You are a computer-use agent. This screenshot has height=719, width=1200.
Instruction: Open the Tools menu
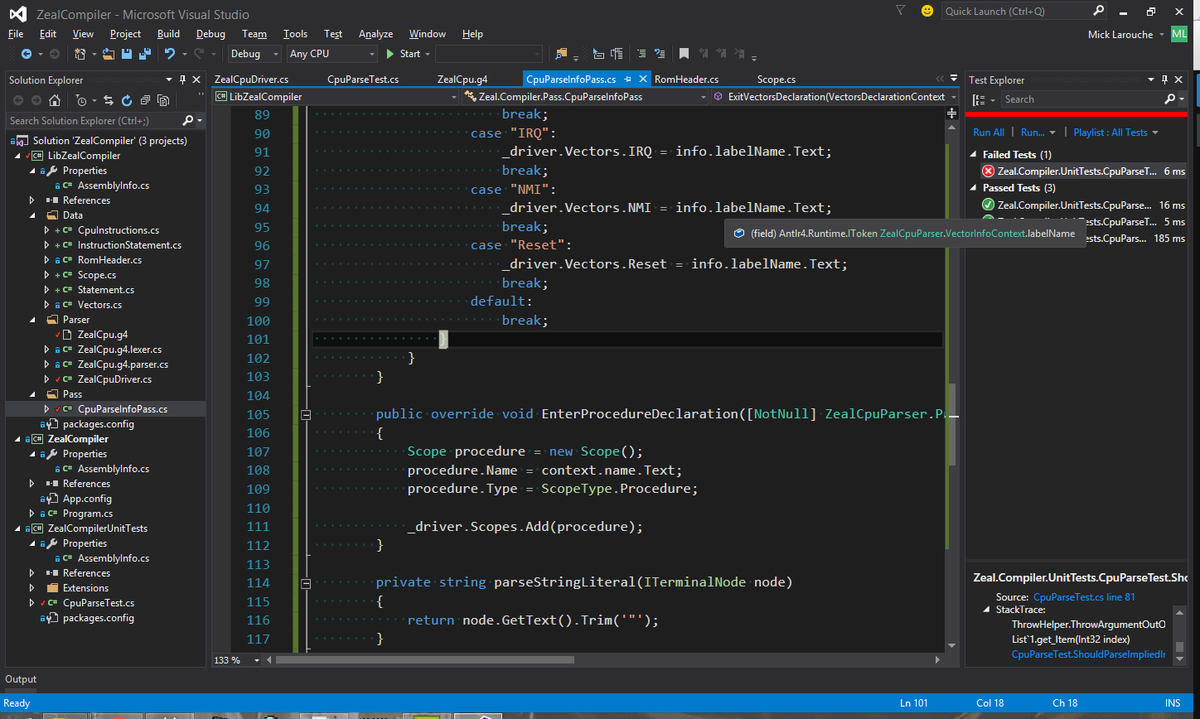coord(295,33)
